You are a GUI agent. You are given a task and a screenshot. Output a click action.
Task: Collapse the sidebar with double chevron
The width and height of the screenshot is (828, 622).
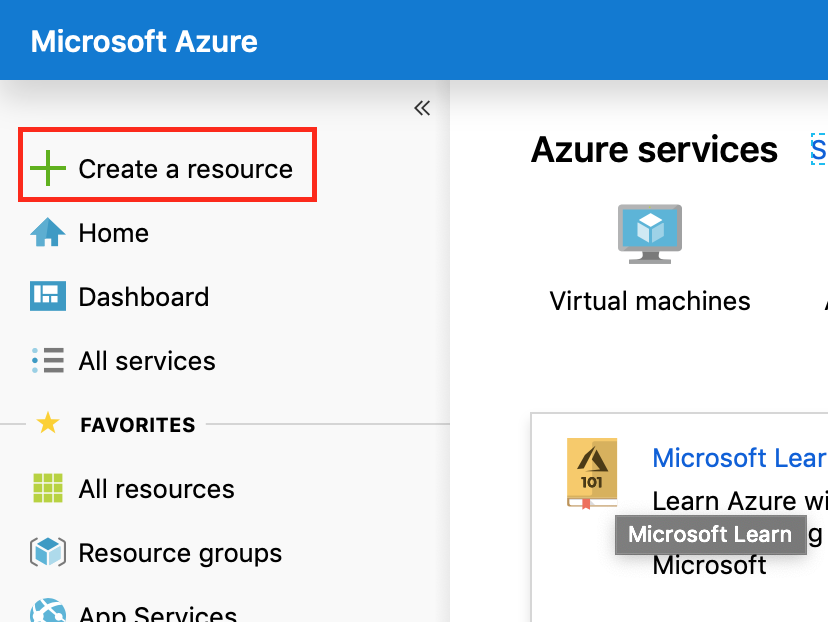pyautogui.click(x=422, y=108)
